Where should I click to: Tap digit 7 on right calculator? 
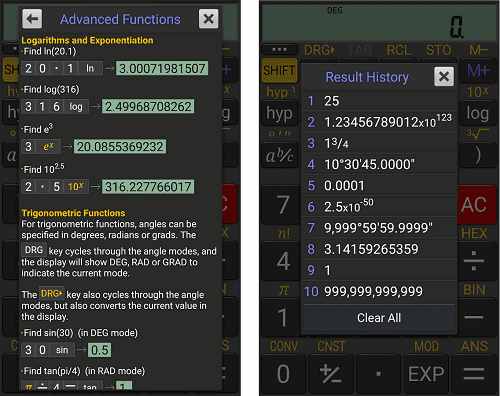tap(282, 205)
